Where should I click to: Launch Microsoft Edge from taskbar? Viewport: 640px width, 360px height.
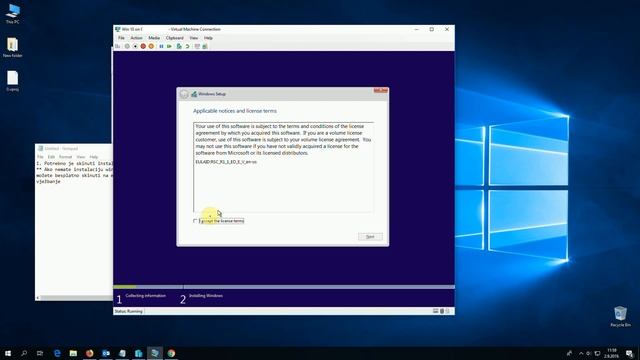click(x=57, y=353)
